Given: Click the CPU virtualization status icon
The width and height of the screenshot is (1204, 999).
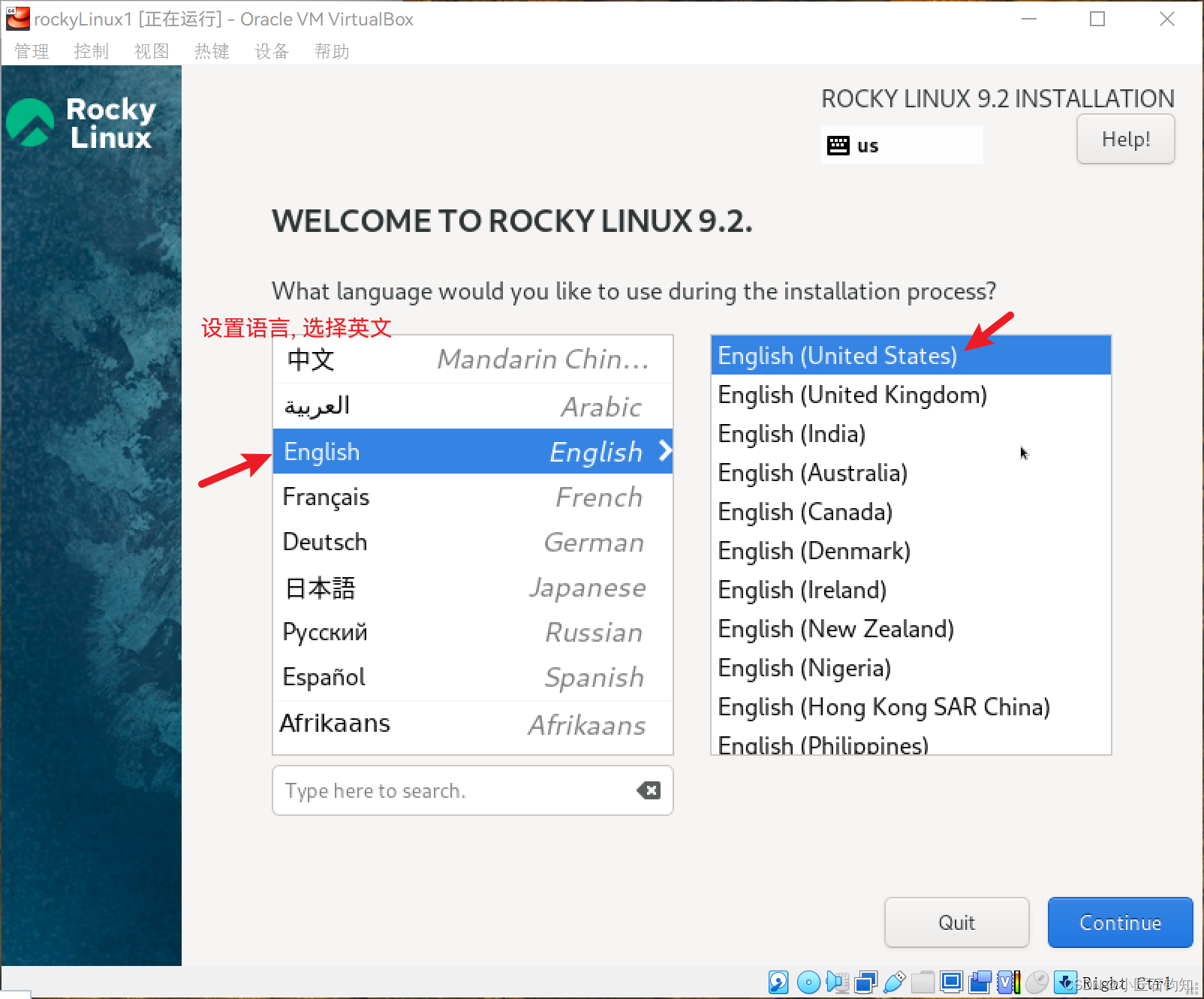Looking at the screenshot, I should (x=1009, y=982).
